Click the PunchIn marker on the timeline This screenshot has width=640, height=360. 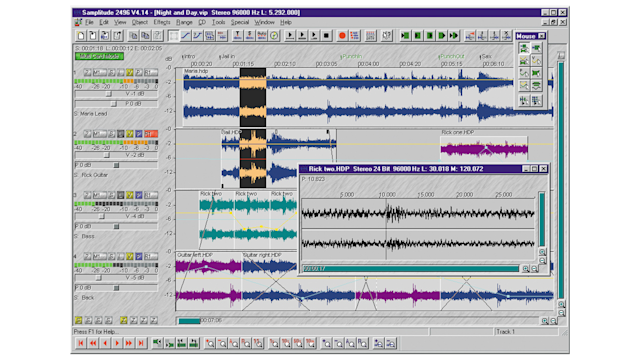pyautogui.click(x=351, y=56)
